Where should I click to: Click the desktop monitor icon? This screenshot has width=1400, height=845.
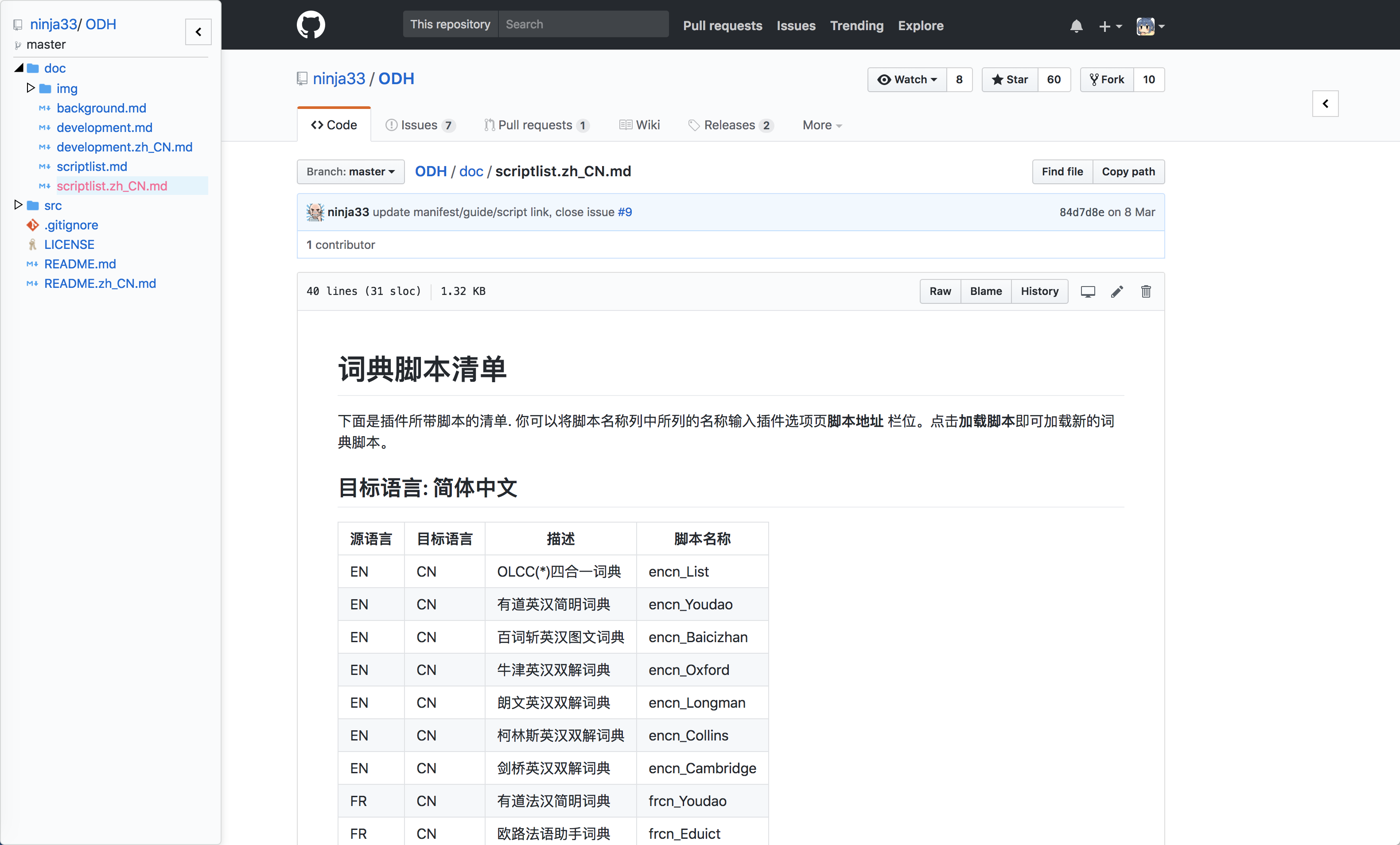(1088, 291)
